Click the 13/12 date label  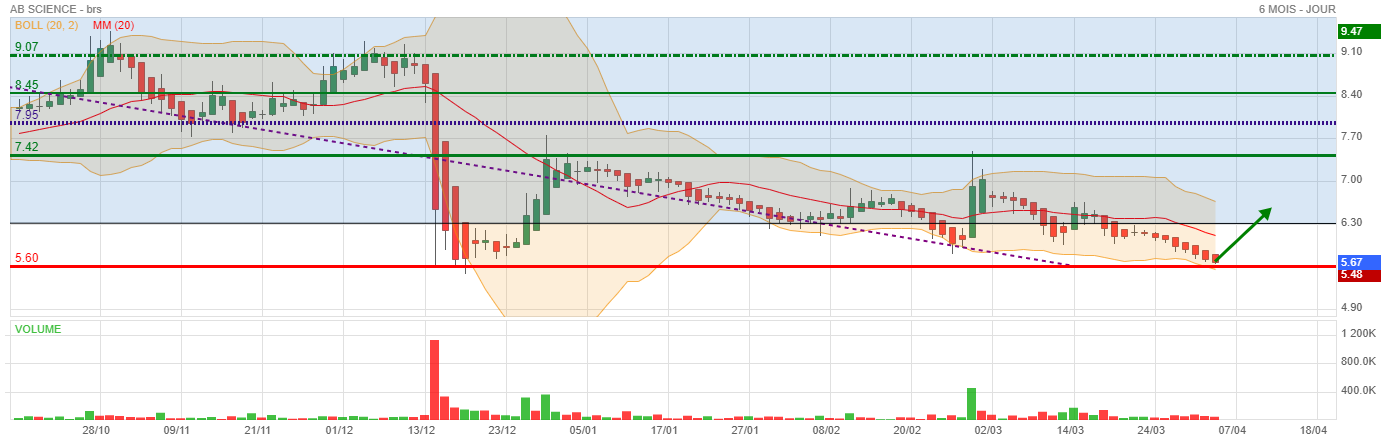pos(421,430)
